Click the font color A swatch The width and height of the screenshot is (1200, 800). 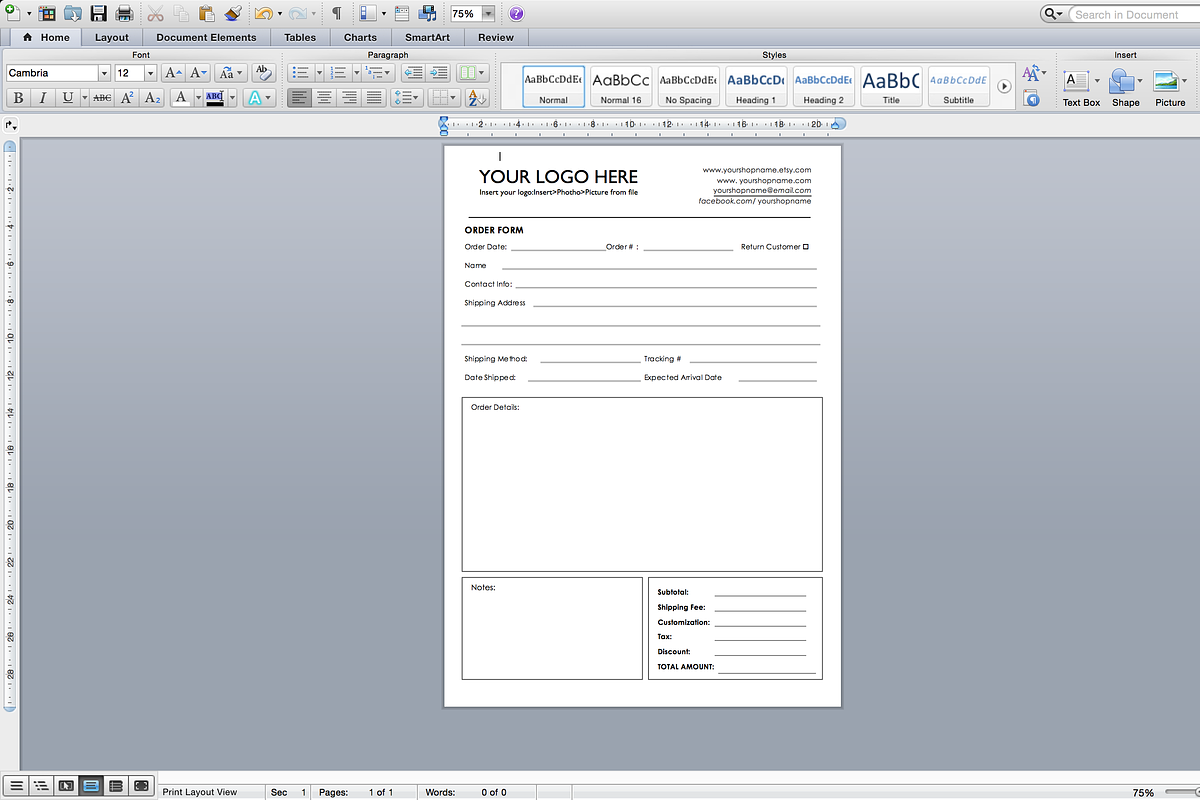[181, 98]
